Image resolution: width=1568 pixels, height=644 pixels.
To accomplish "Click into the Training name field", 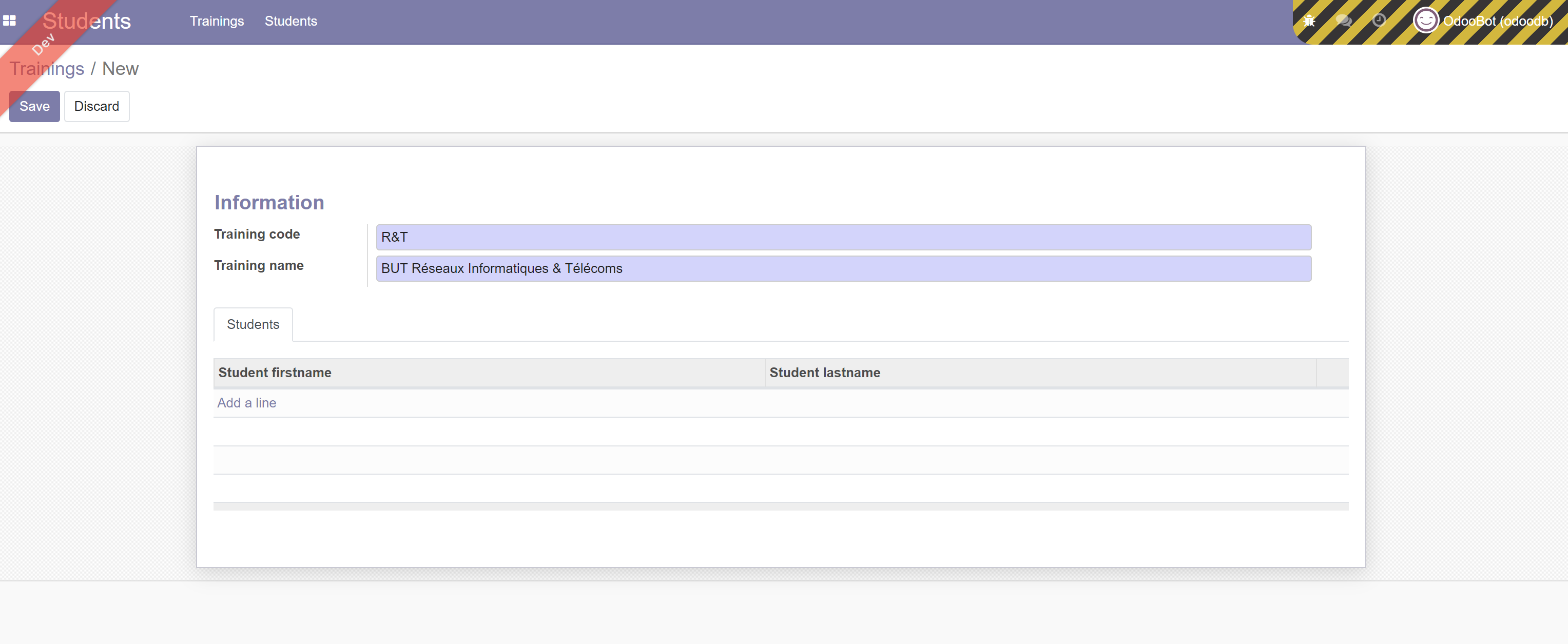I will pos(843,268).
